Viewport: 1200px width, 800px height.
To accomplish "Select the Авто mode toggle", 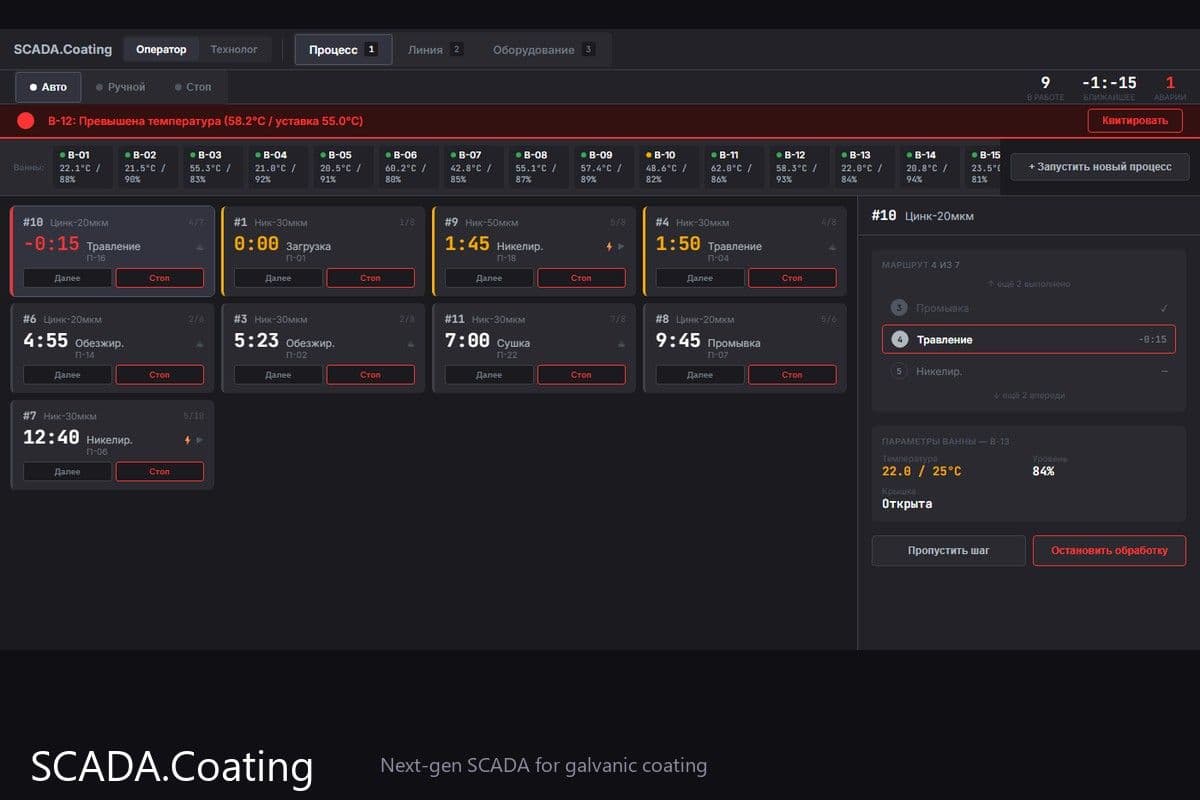I will (49, 87).
